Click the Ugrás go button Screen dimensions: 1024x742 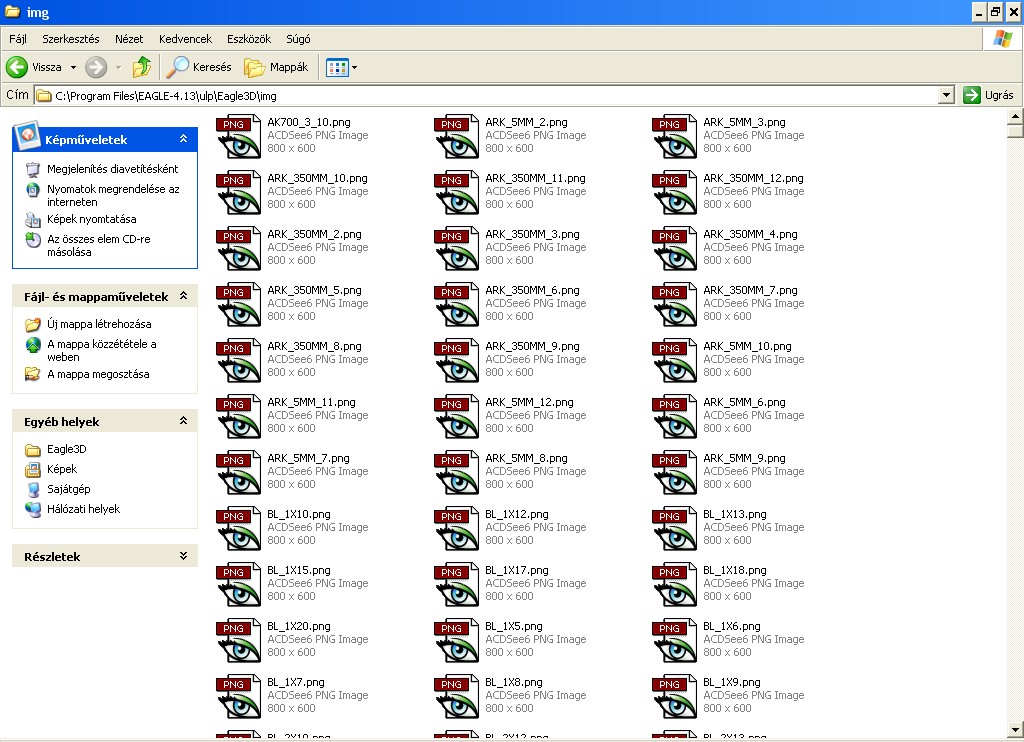(x=989, y=95)
